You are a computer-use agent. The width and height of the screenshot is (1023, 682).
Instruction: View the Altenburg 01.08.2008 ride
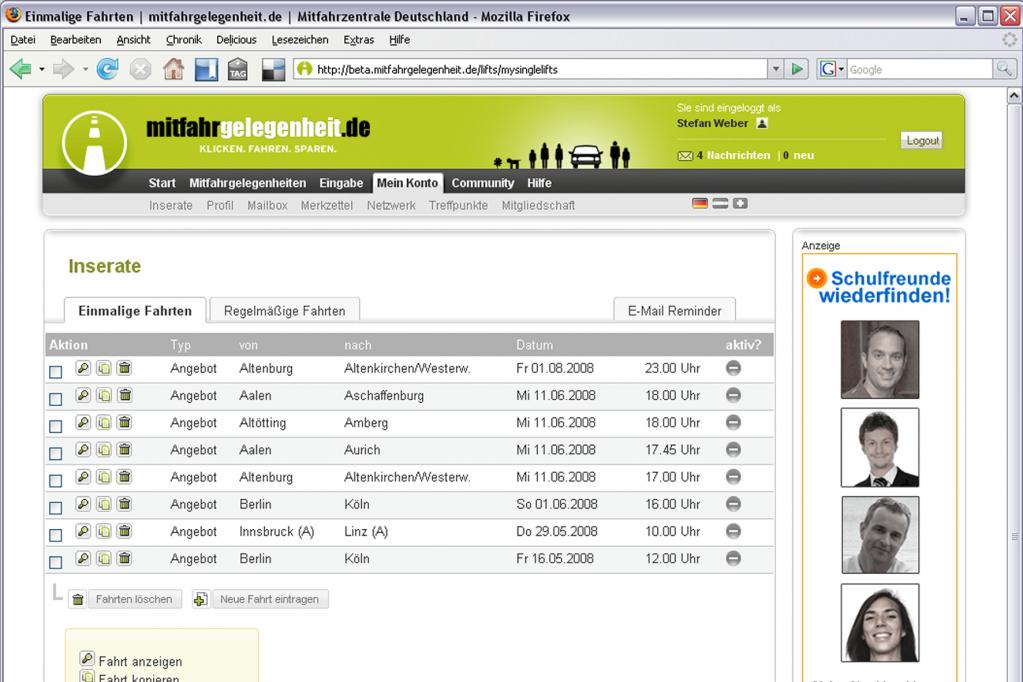click(x=83, y=367)
